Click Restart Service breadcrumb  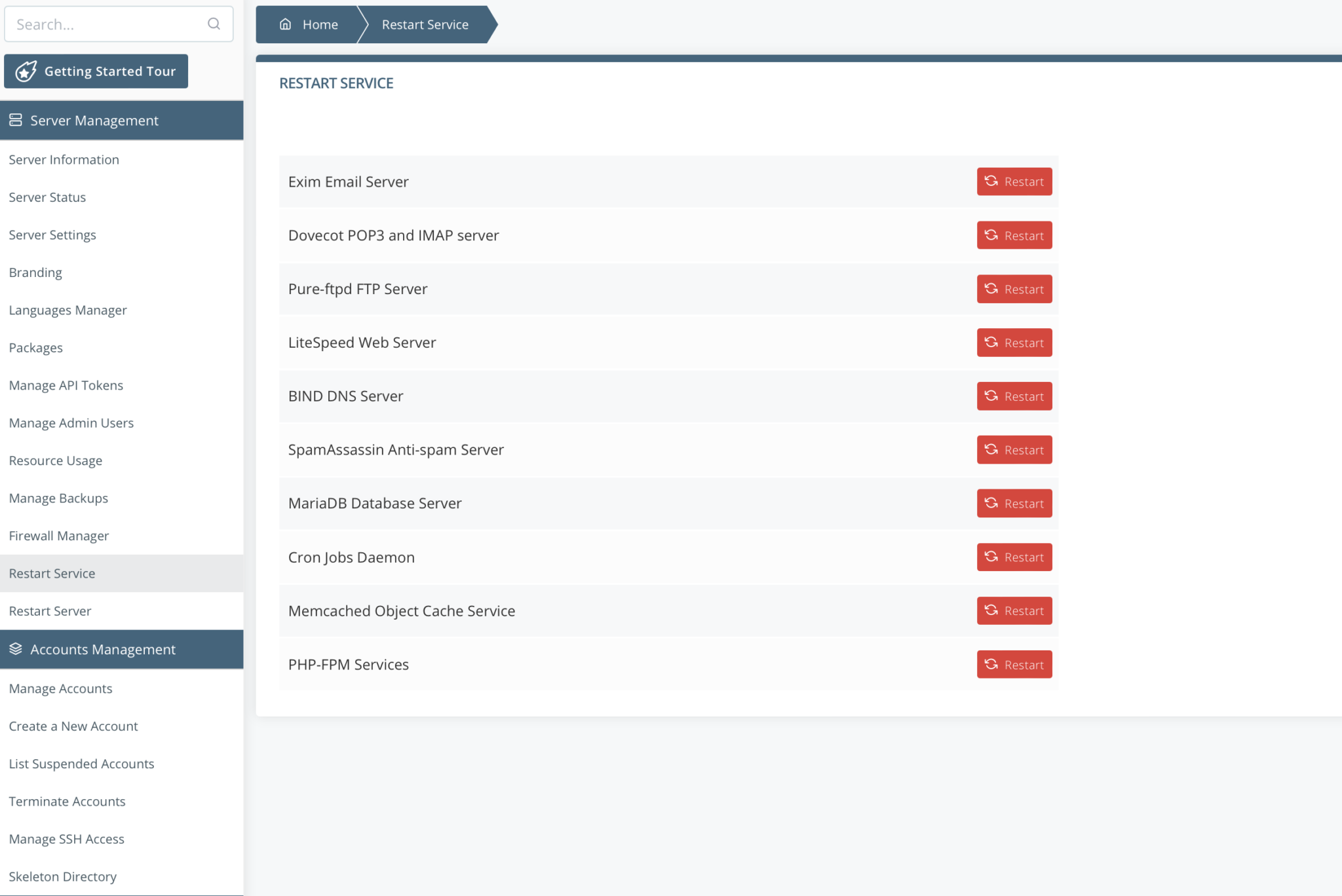425,25
